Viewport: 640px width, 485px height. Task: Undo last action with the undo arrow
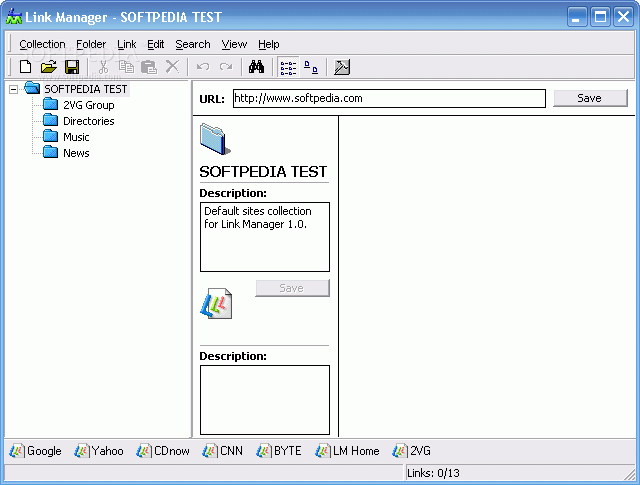pos(203,67)
